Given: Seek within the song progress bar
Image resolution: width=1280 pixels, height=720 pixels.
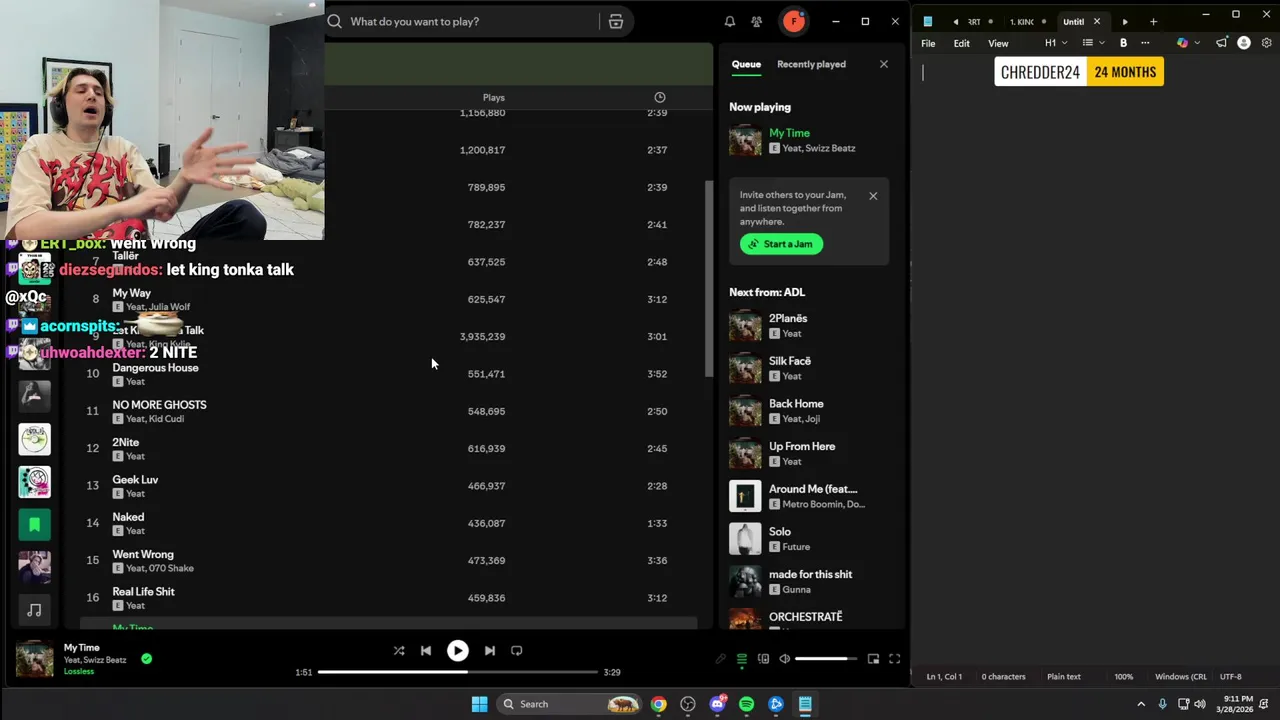Looking at the screenshot, I should [x=458, y=672].
